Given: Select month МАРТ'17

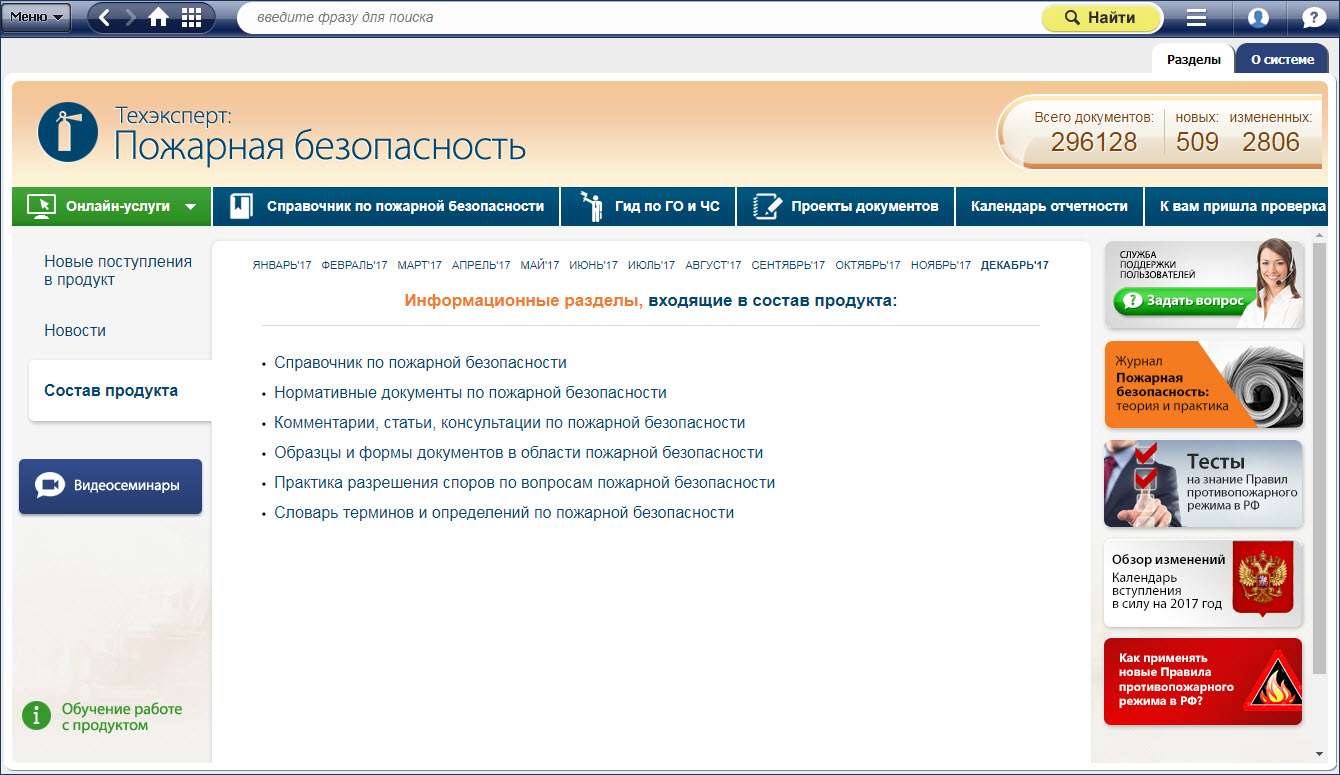Looking at the screenshot, I should [x=419, y=265].
